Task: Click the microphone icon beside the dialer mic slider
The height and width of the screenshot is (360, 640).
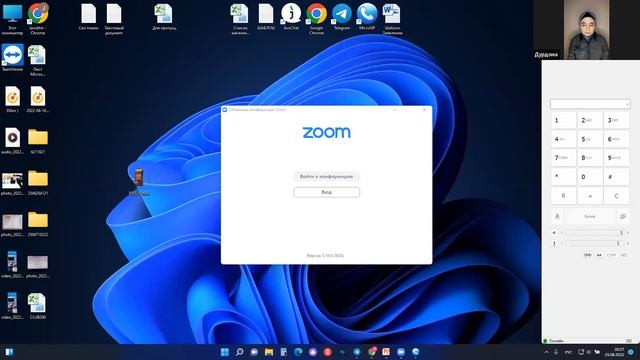Action: [554, 243]
